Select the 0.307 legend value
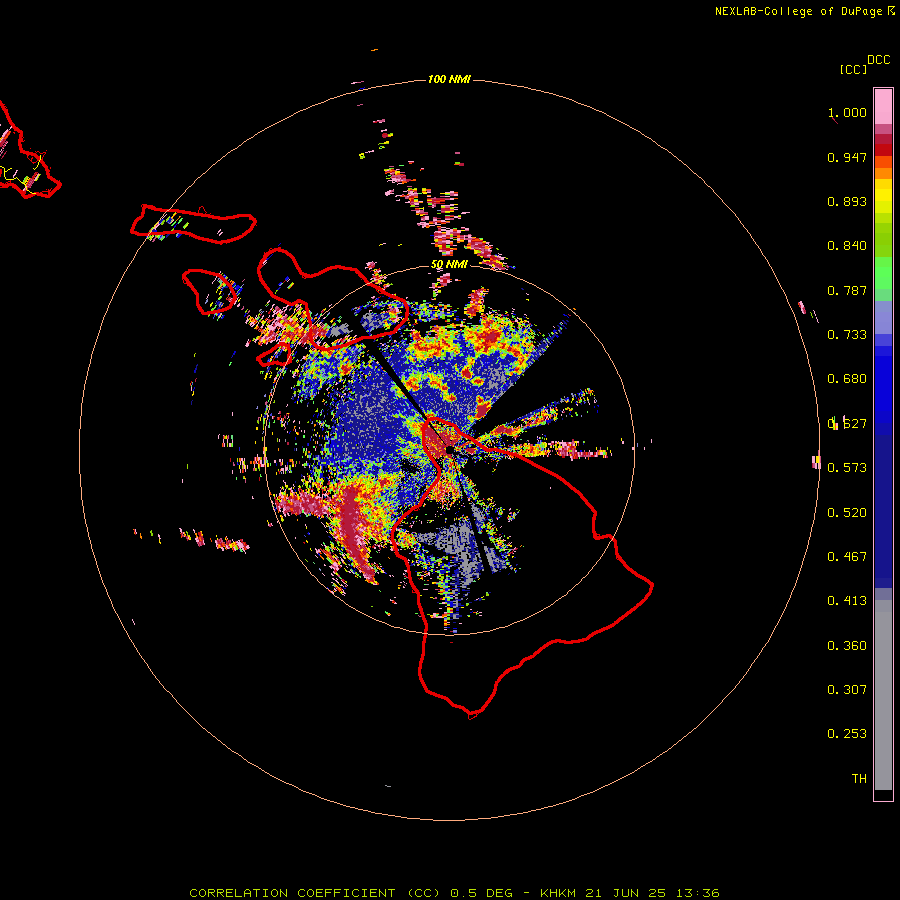This screenshot has width=900, height=900. pos(847,690)
